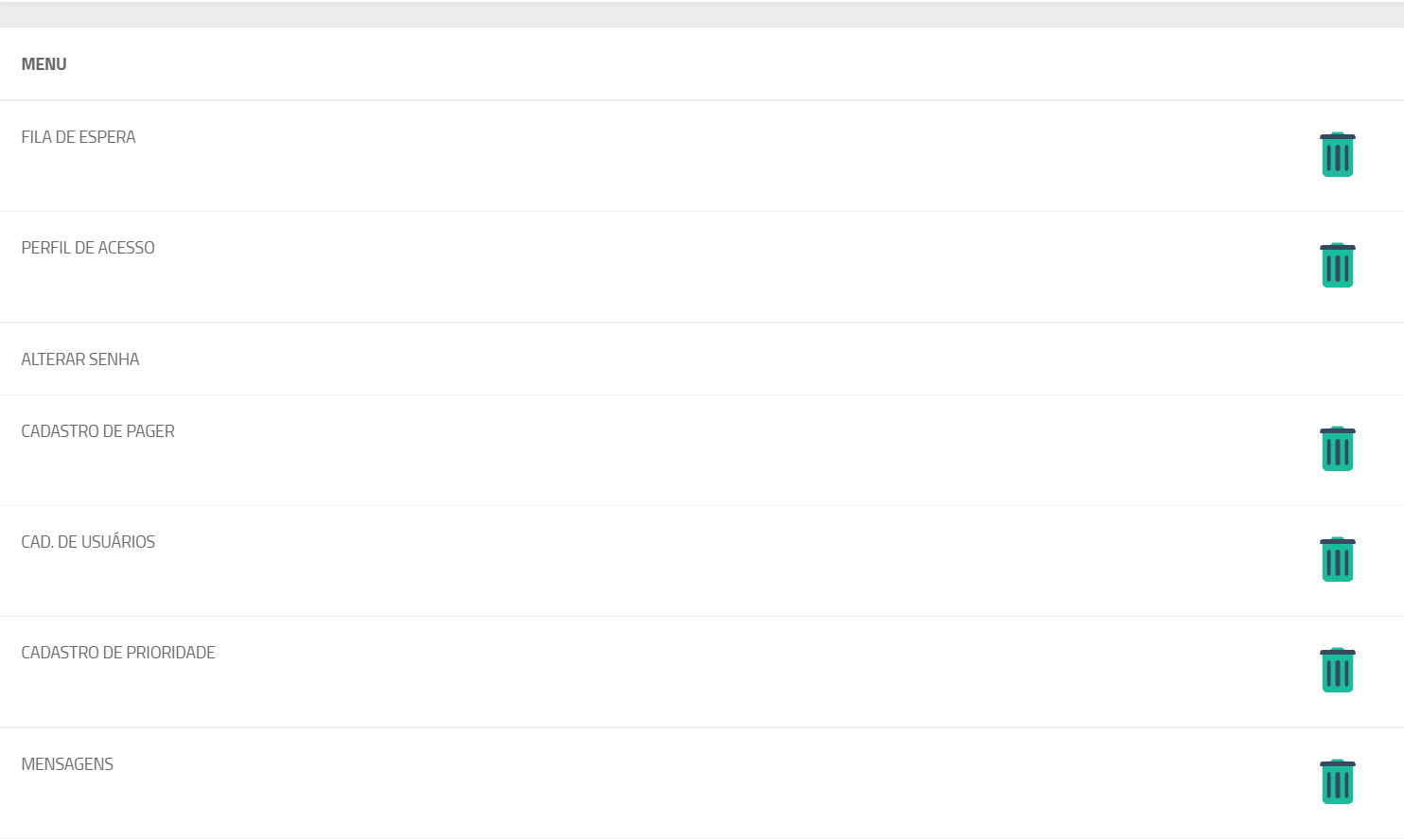Choose the ALTERAR SENHA entry
Image resolution: width=1404 pixels, height=840 pixels.
pos(80,359)
